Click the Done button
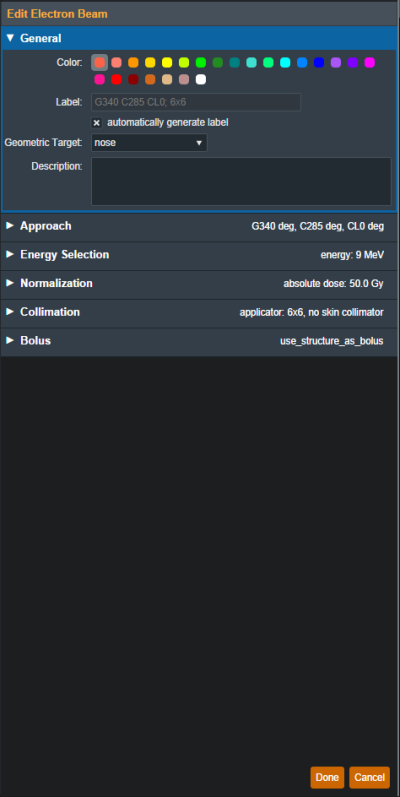The width and height of the screenshot is (400, 797). [x=327, y=778]
